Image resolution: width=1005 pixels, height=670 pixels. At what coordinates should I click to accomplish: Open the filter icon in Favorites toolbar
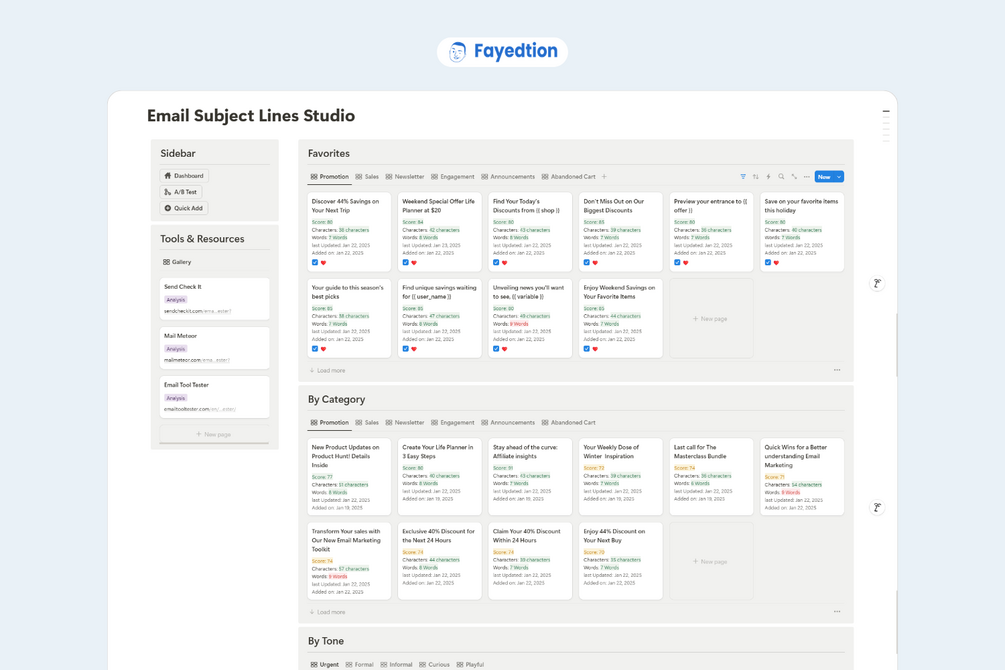743,177
